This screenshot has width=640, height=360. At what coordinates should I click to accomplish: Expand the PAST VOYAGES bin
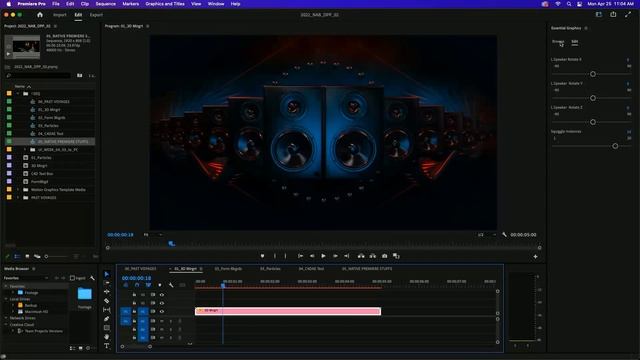(x=18, y=198)
